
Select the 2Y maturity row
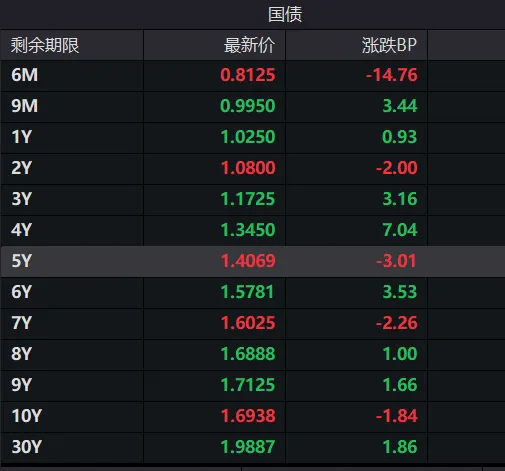coord(252,168)
